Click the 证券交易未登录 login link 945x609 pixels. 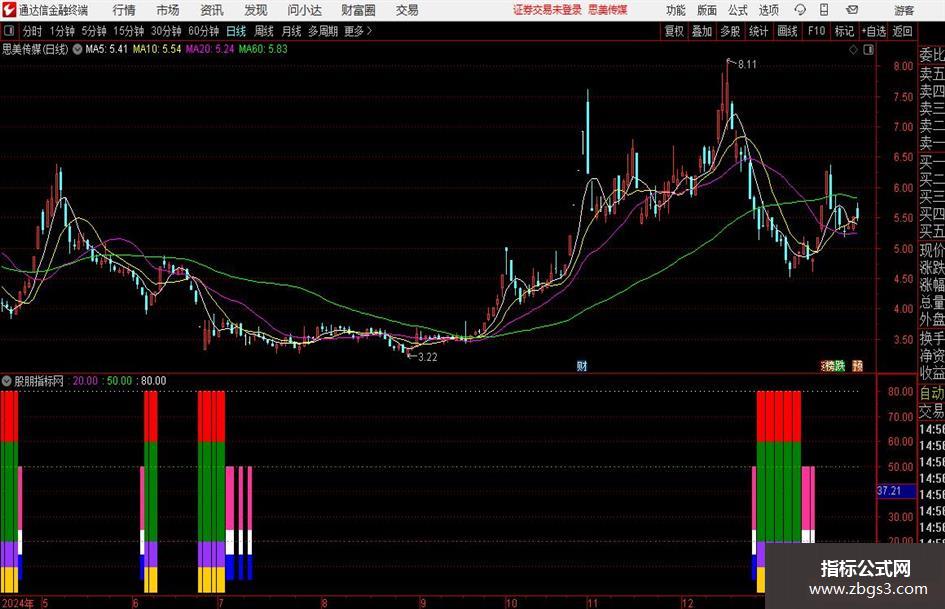(547, 10)
